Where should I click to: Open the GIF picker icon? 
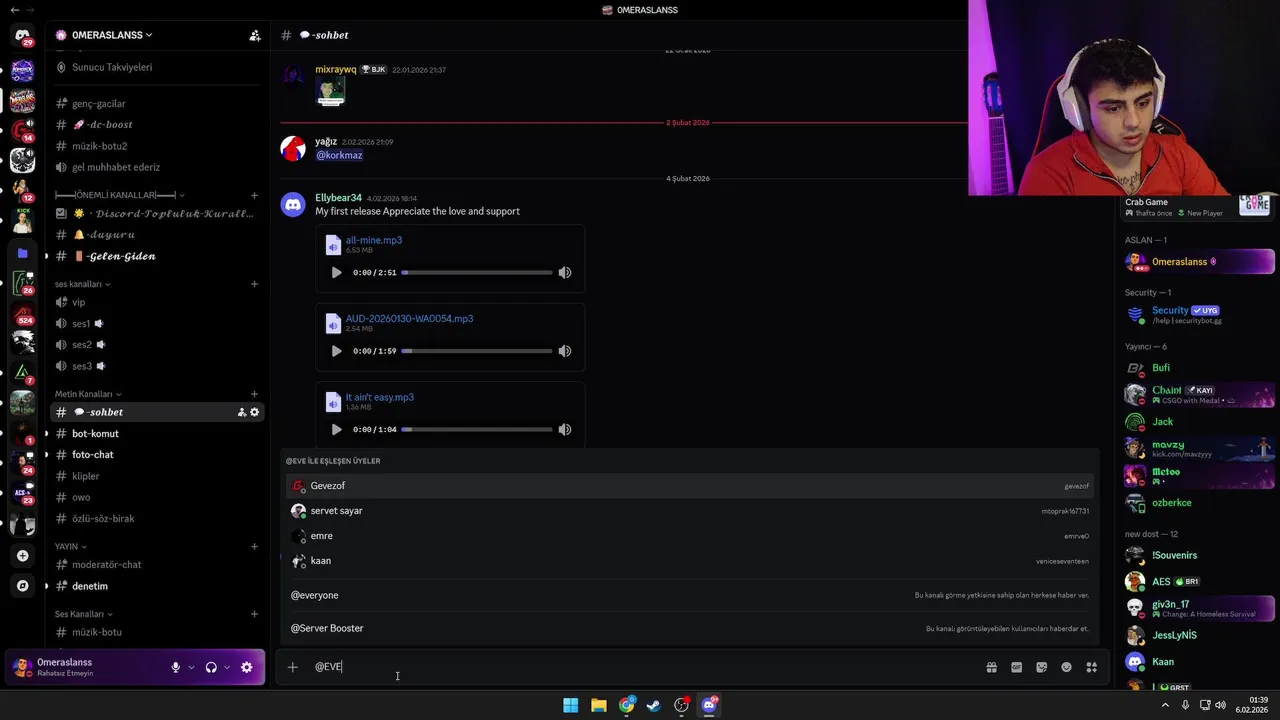[1016, 667]
